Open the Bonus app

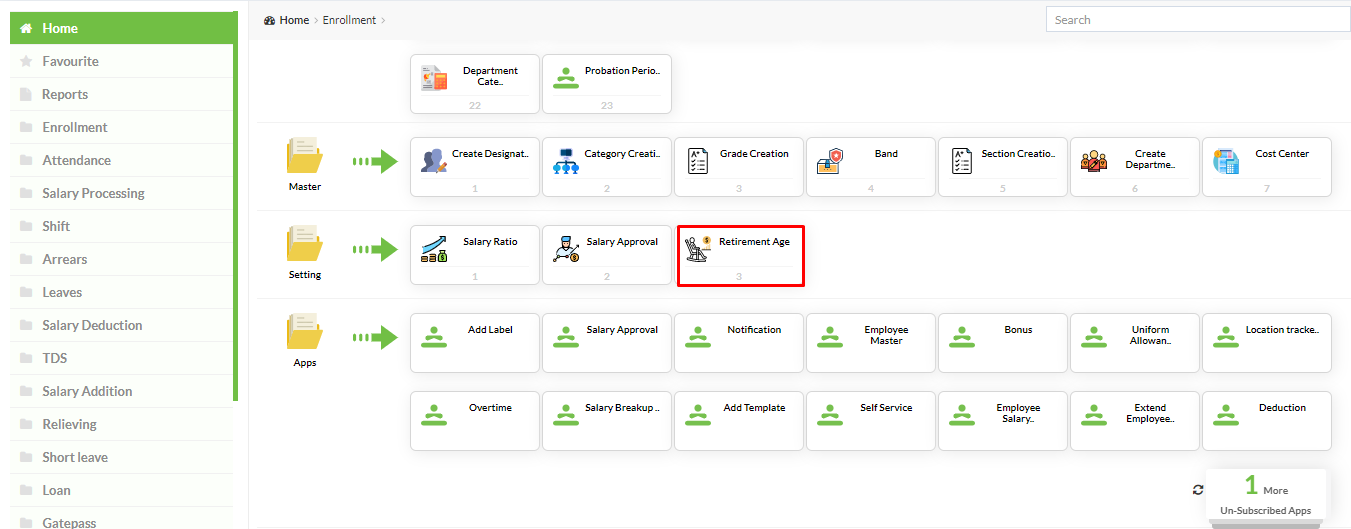click(1003, 343)
